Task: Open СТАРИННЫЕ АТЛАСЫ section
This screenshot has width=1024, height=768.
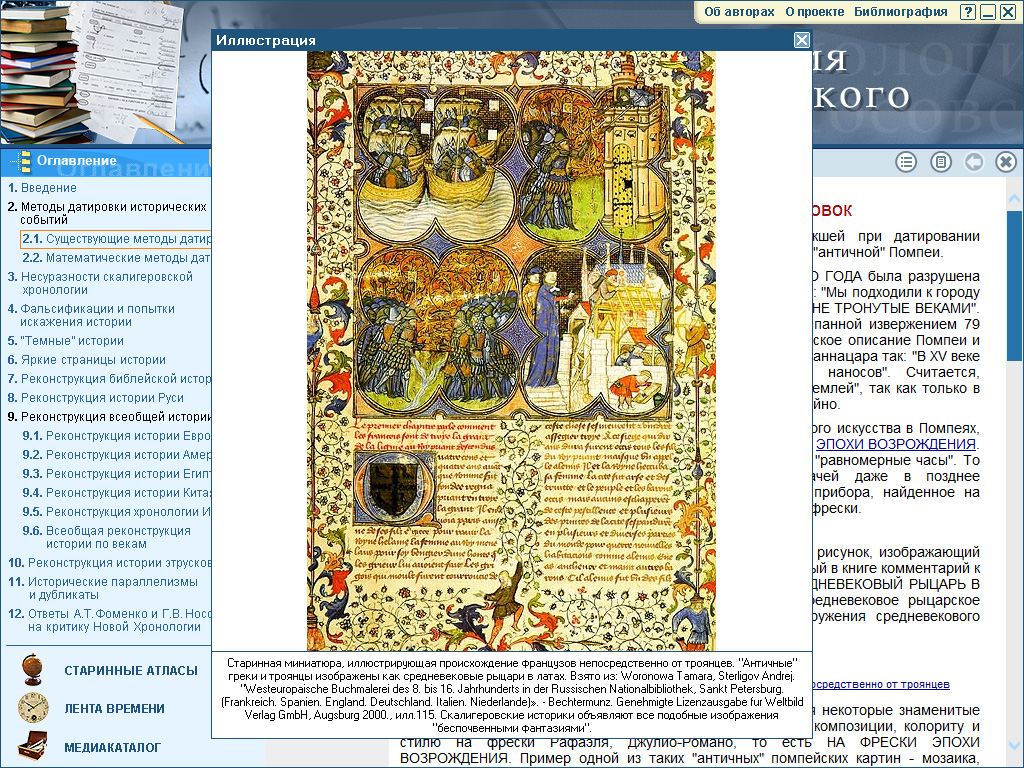Action: tap(131, 671)
